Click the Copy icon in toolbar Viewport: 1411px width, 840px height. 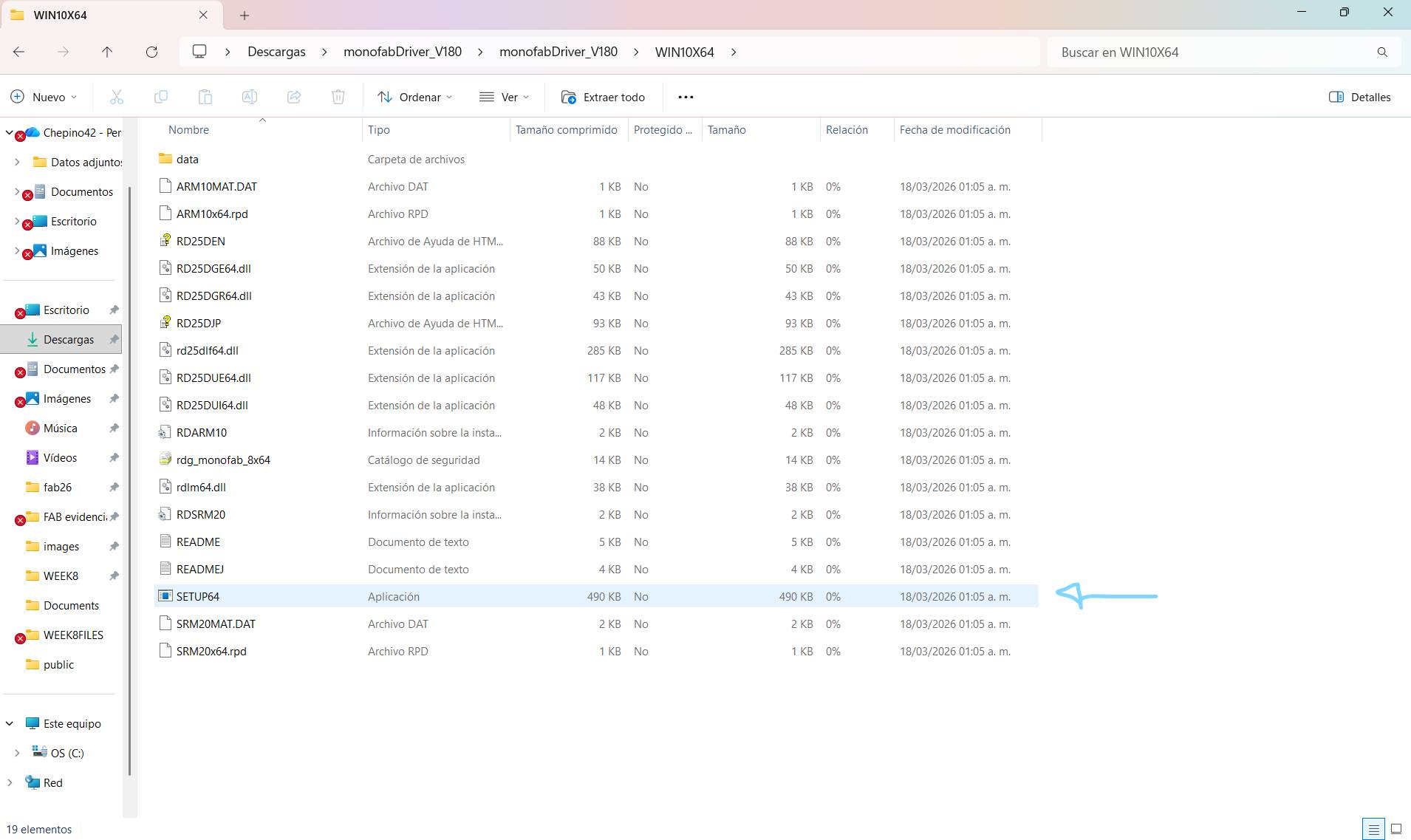pos(161,97)
